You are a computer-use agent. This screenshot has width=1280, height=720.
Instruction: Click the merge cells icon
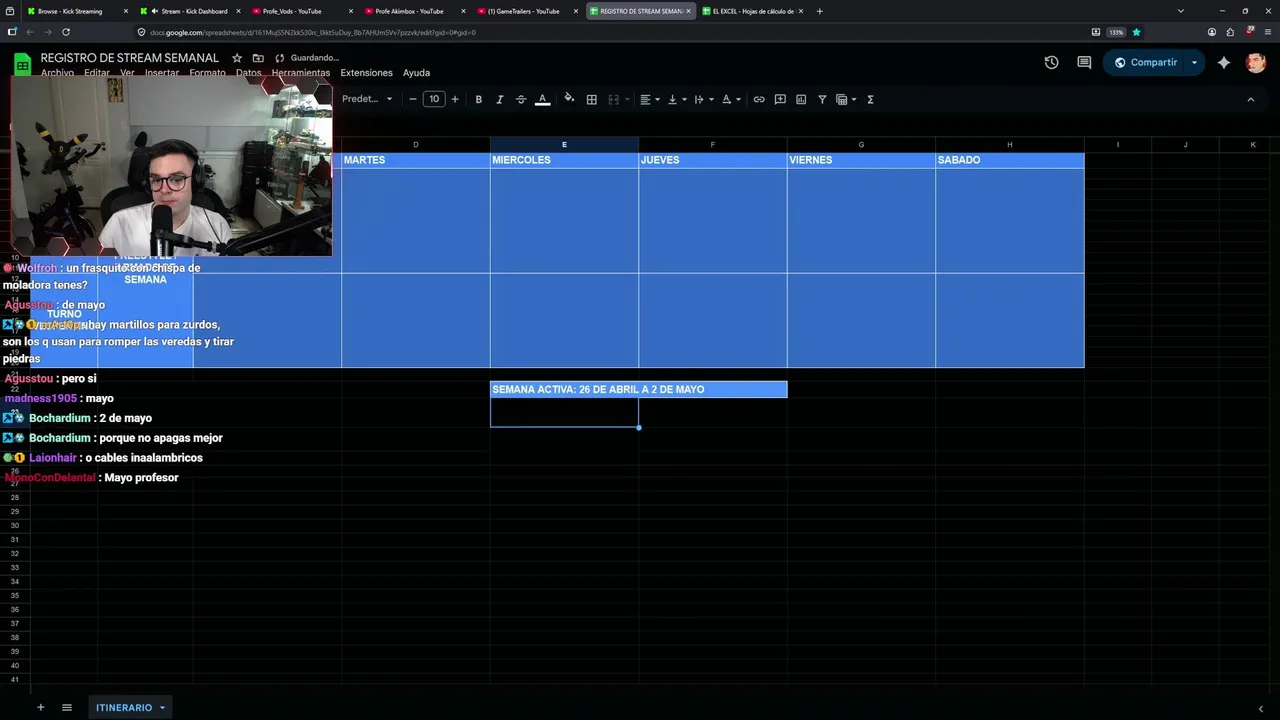[x=614, y=99]
